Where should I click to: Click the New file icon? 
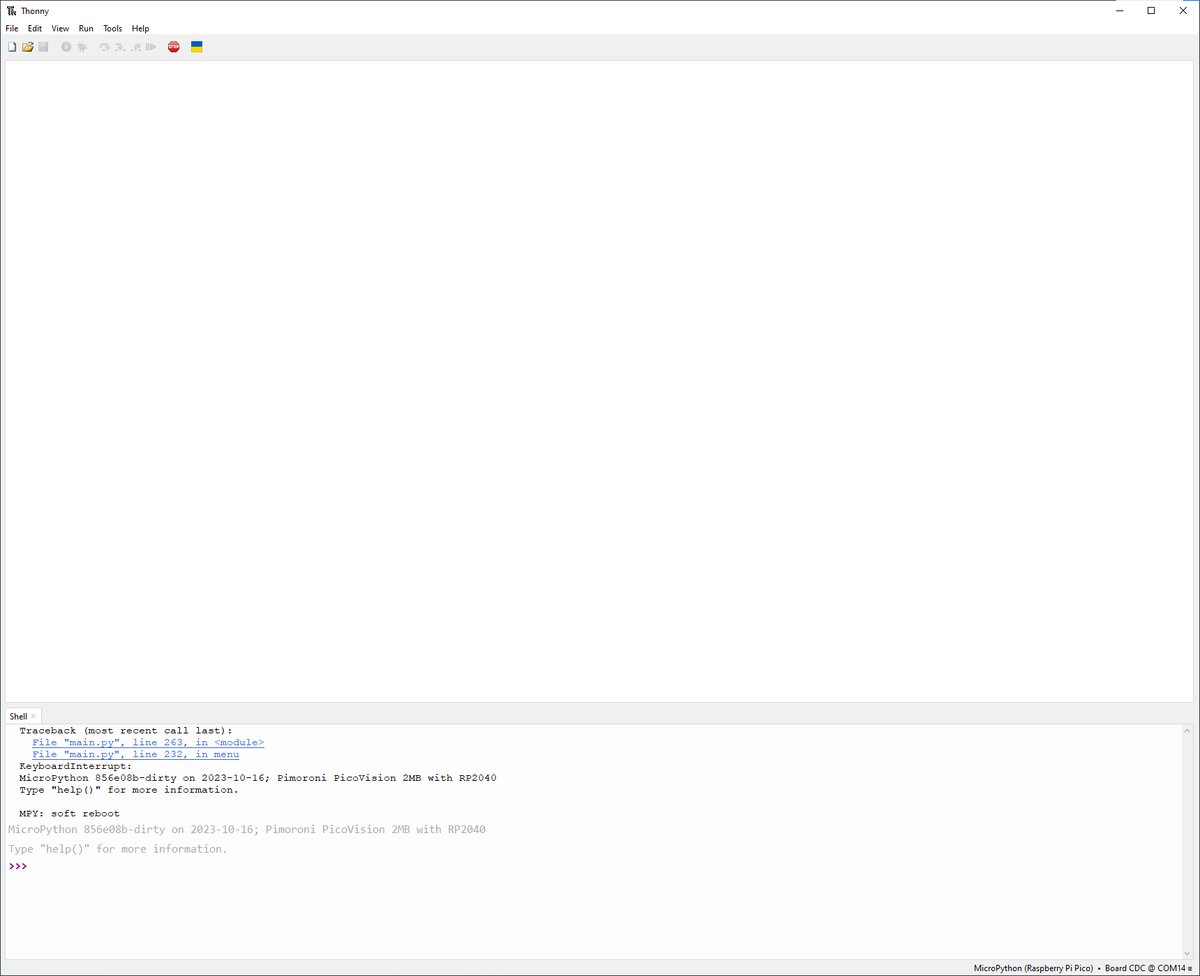12,47
